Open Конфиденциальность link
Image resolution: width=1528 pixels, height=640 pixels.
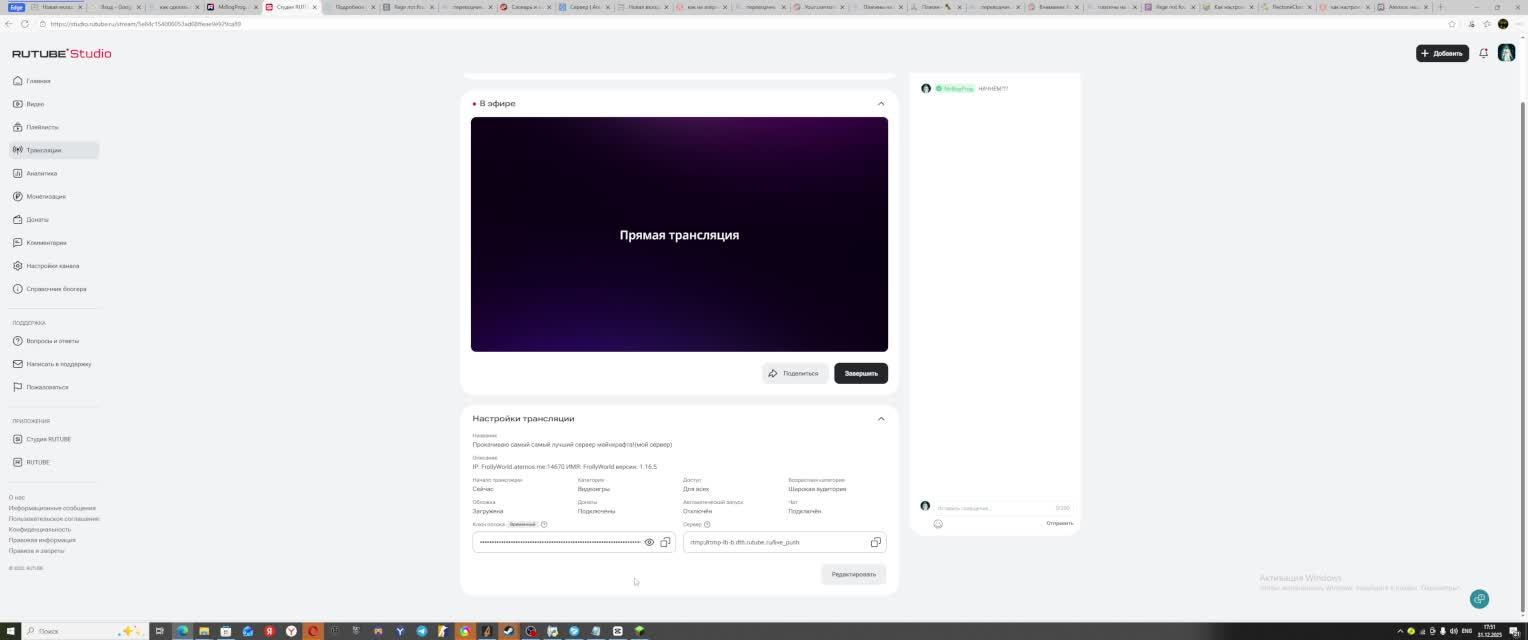pos(39,529)
